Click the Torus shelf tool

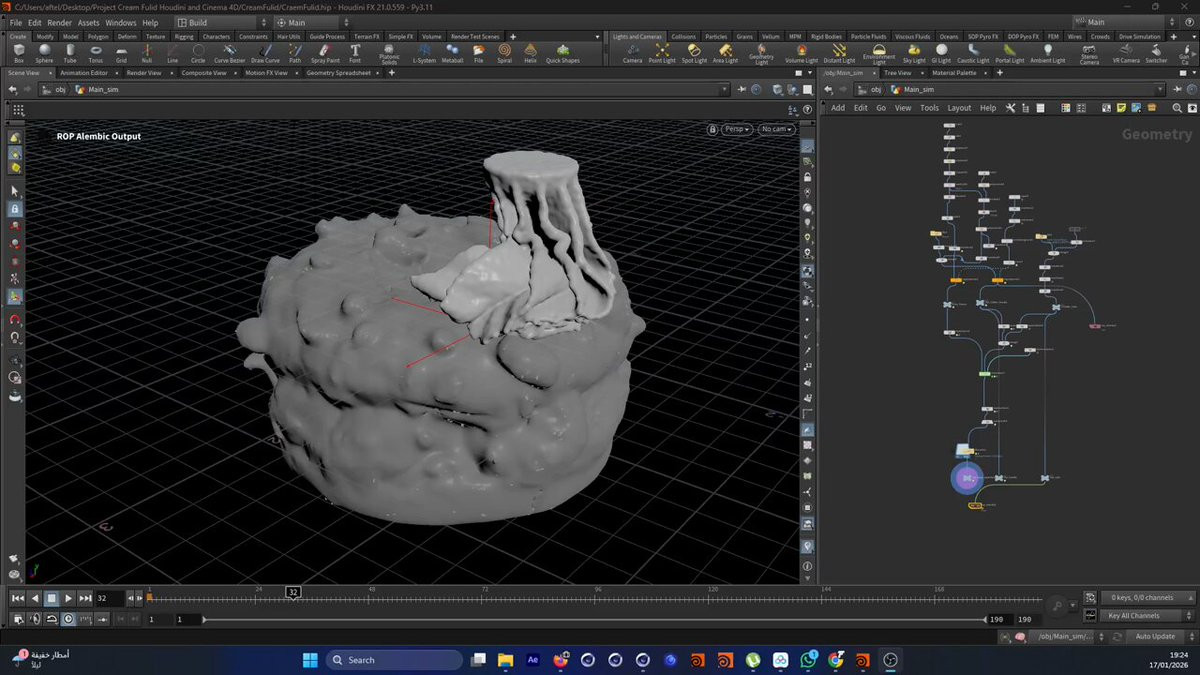[x=96, y=52]
